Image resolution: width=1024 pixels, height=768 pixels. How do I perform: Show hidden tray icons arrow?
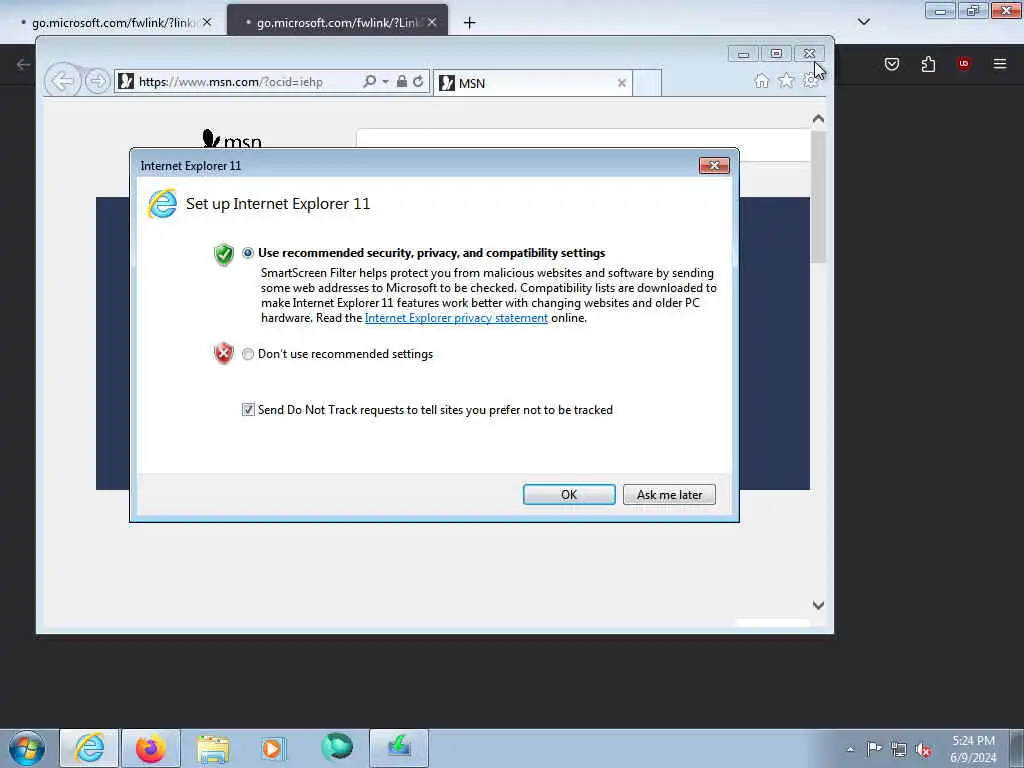850,749
